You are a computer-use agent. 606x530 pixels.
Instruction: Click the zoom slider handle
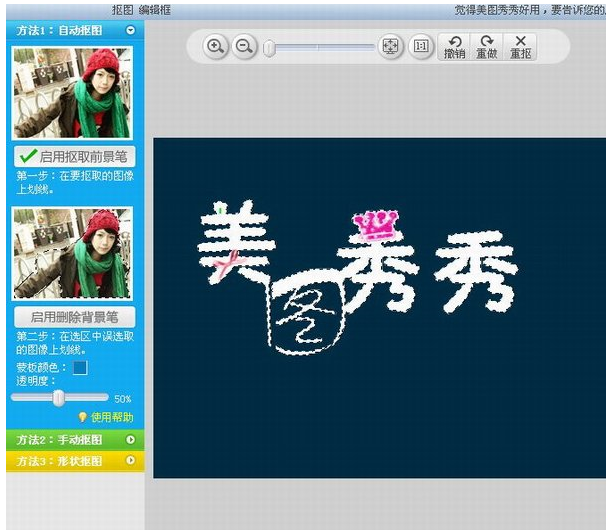point(269,48)
